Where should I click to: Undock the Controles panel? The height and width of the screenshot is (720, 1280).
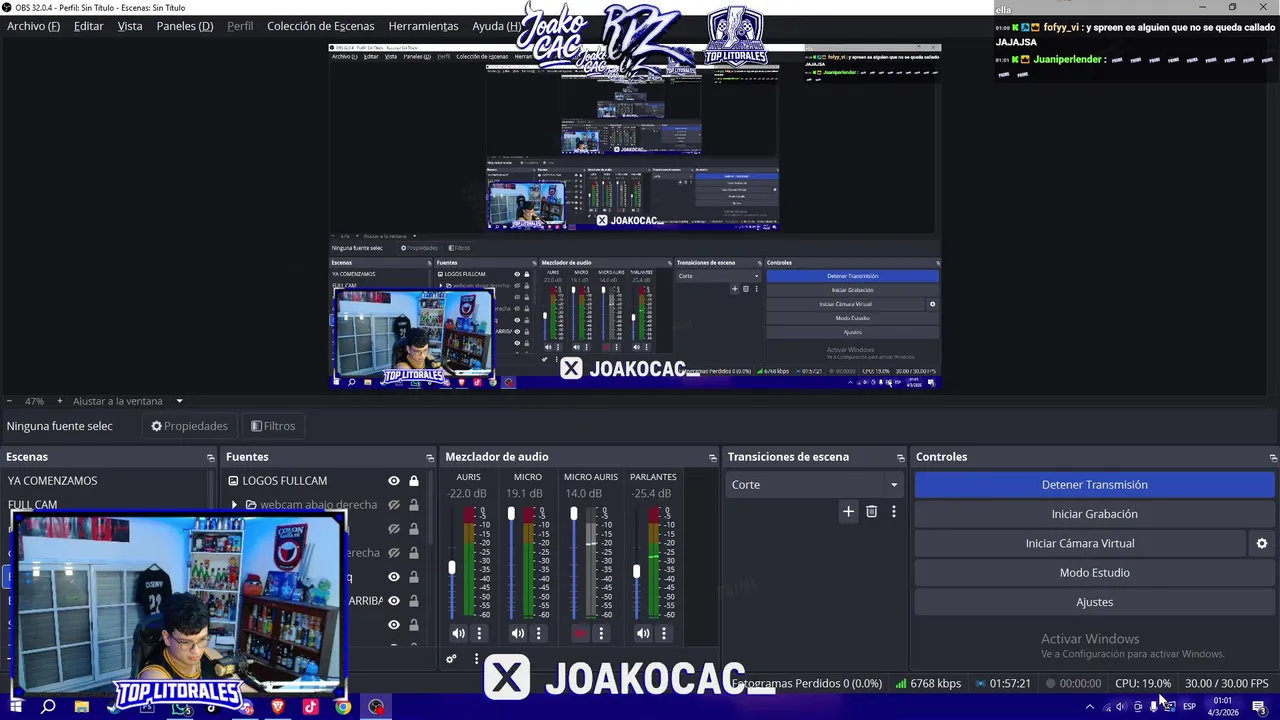coord(1272,457)
